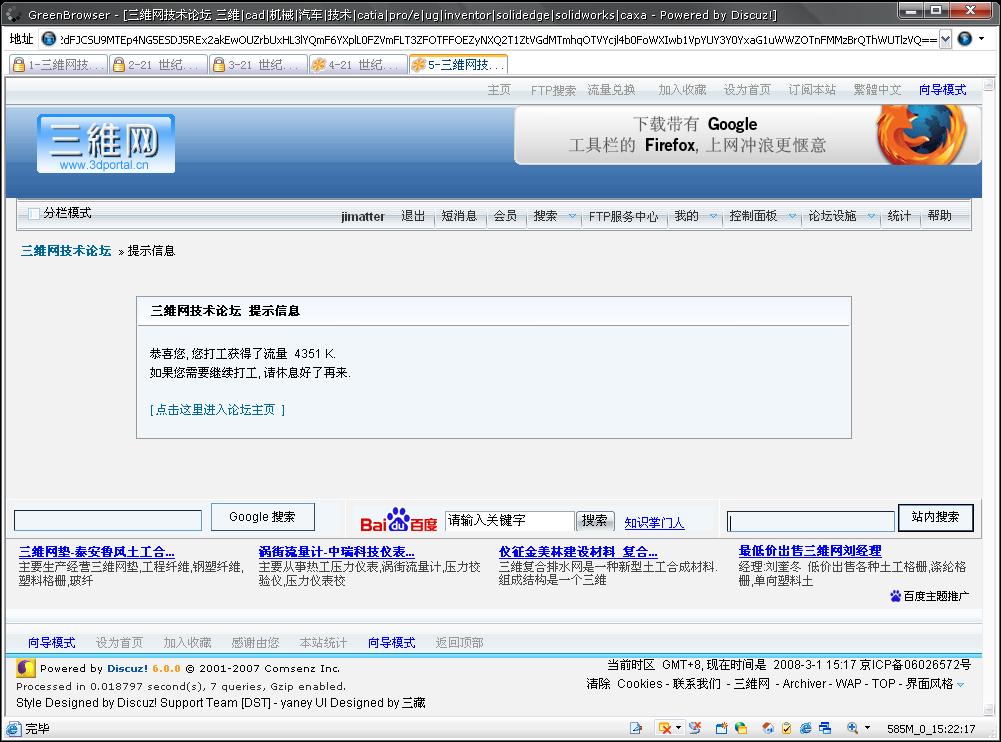Open the jimatter user profile link

point(363,216)
